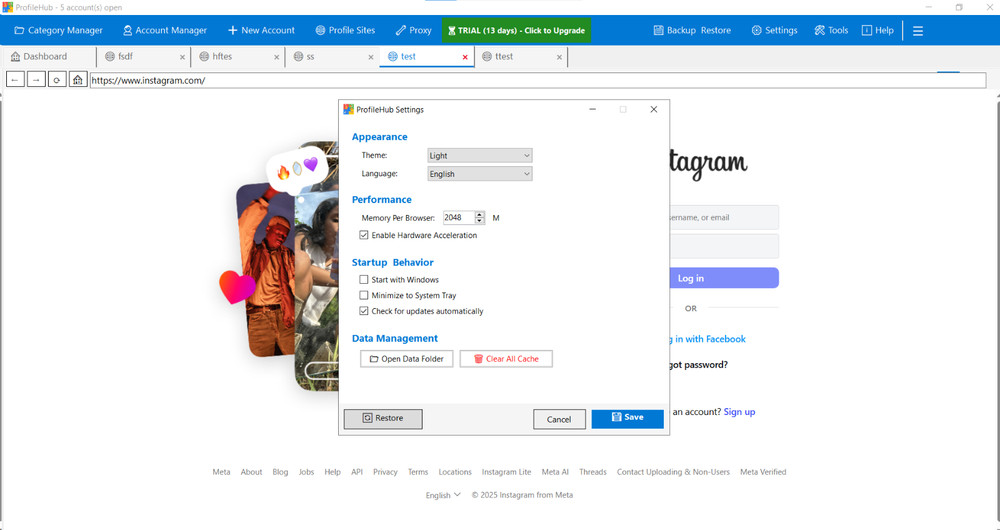Click Open Data Folder button

[x=406, y=358]
